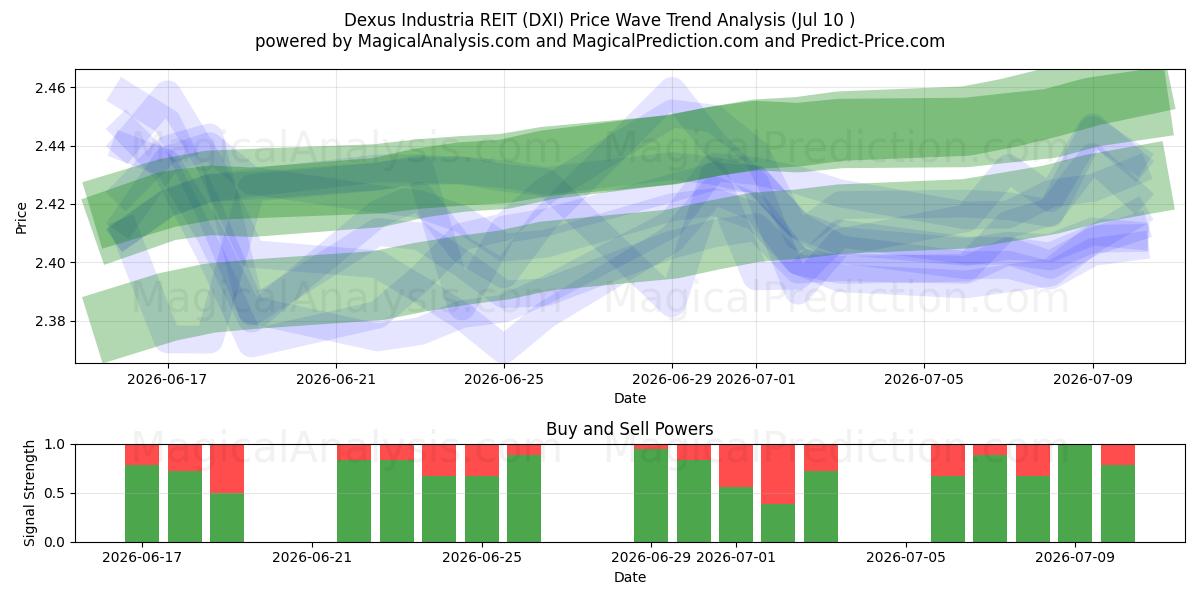Click the green buy bar for 2026-06-29

pos(651,496)
